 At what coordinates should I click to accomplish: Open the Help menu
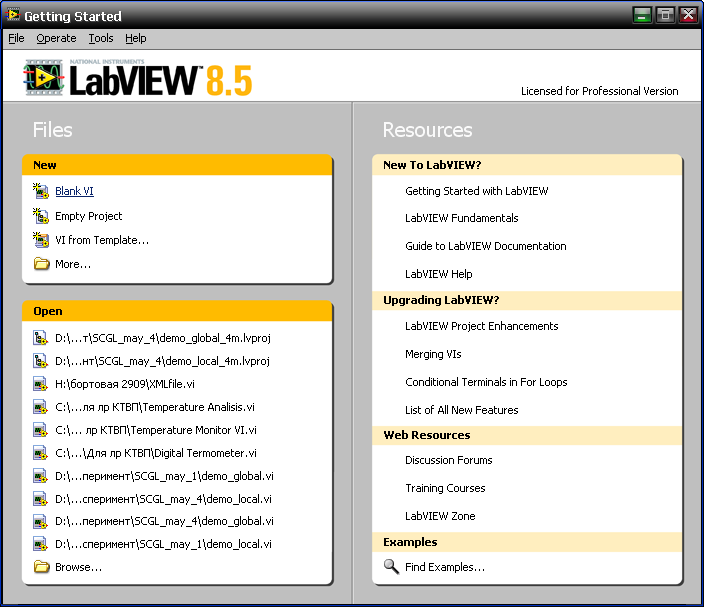tap(136, 39)
